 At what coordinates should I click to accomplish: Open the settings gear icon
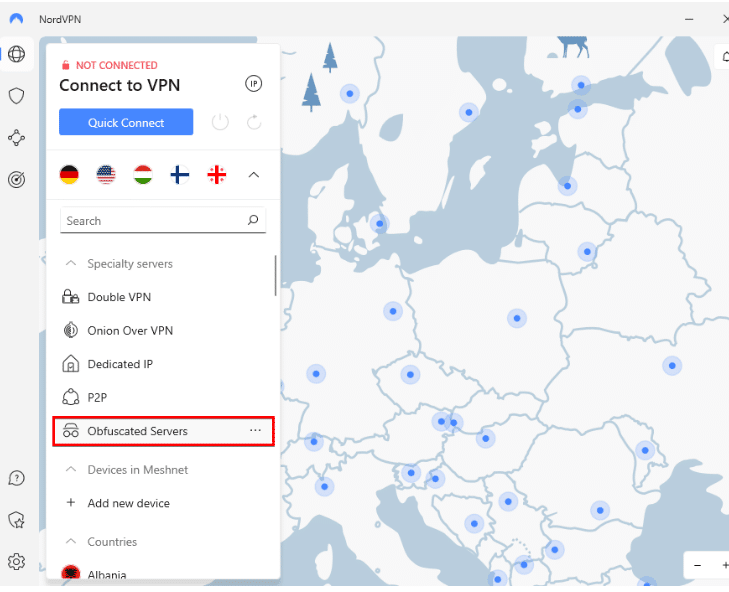tap(16, 561)
